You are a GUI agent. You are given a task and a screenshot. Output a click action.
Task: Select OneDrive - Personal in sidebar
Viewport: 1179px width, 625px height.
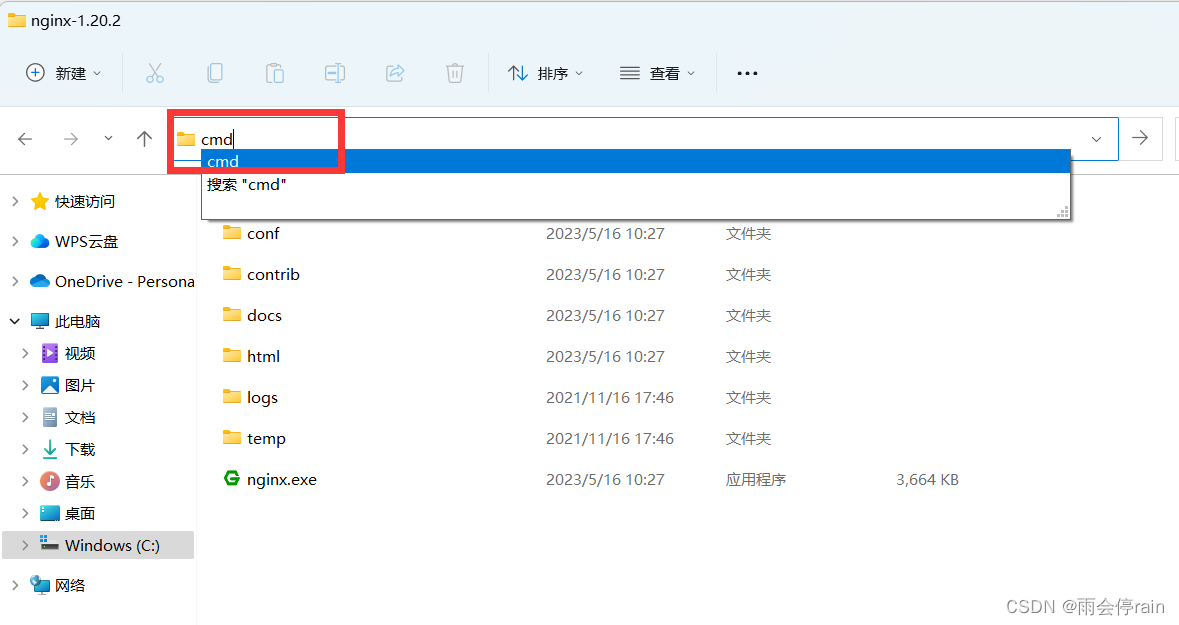[112, 281]
